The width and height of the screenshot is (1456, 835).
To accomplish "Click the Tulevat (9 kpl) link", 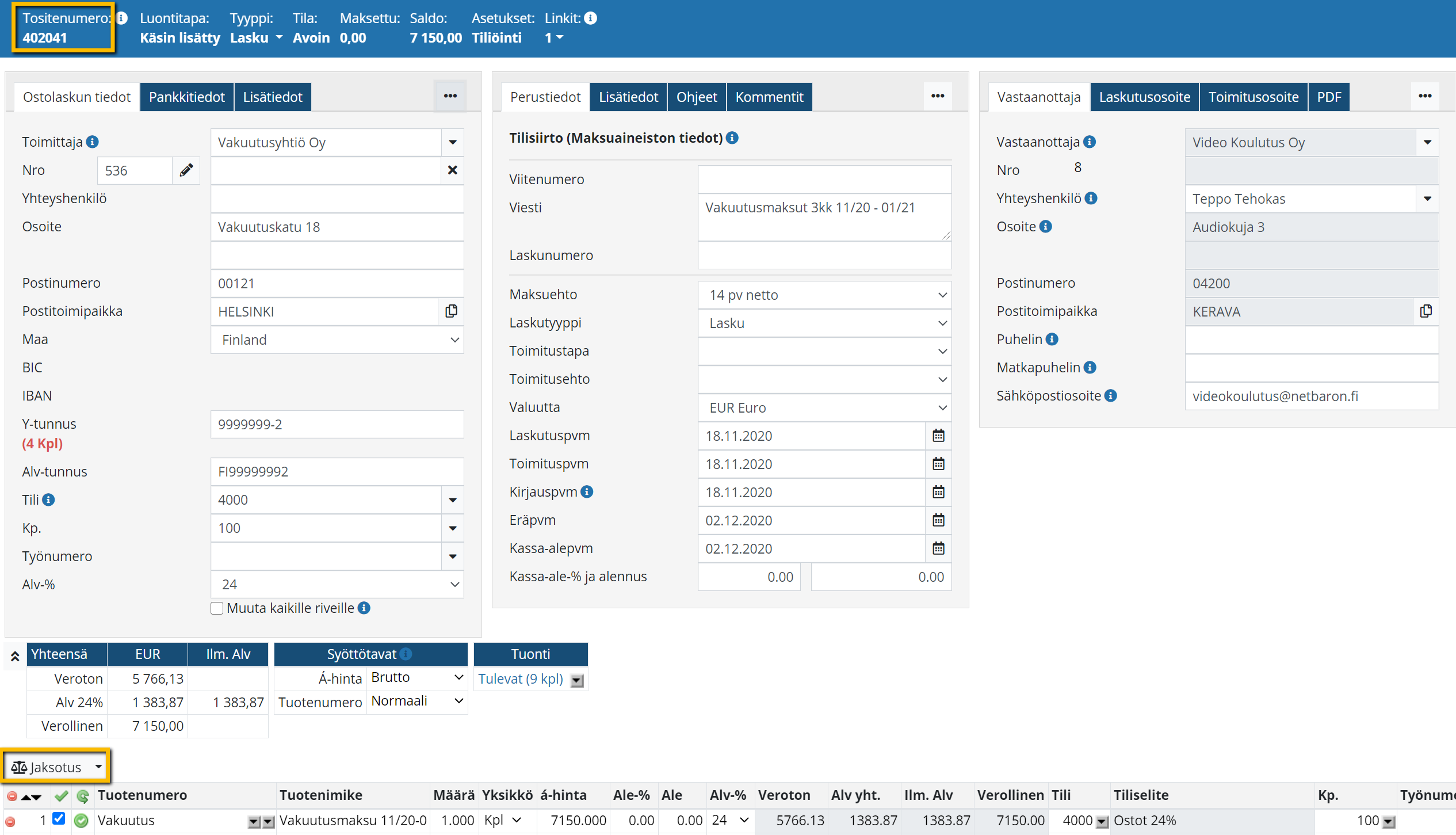I will pyautogui.click(x=520, y=679).
